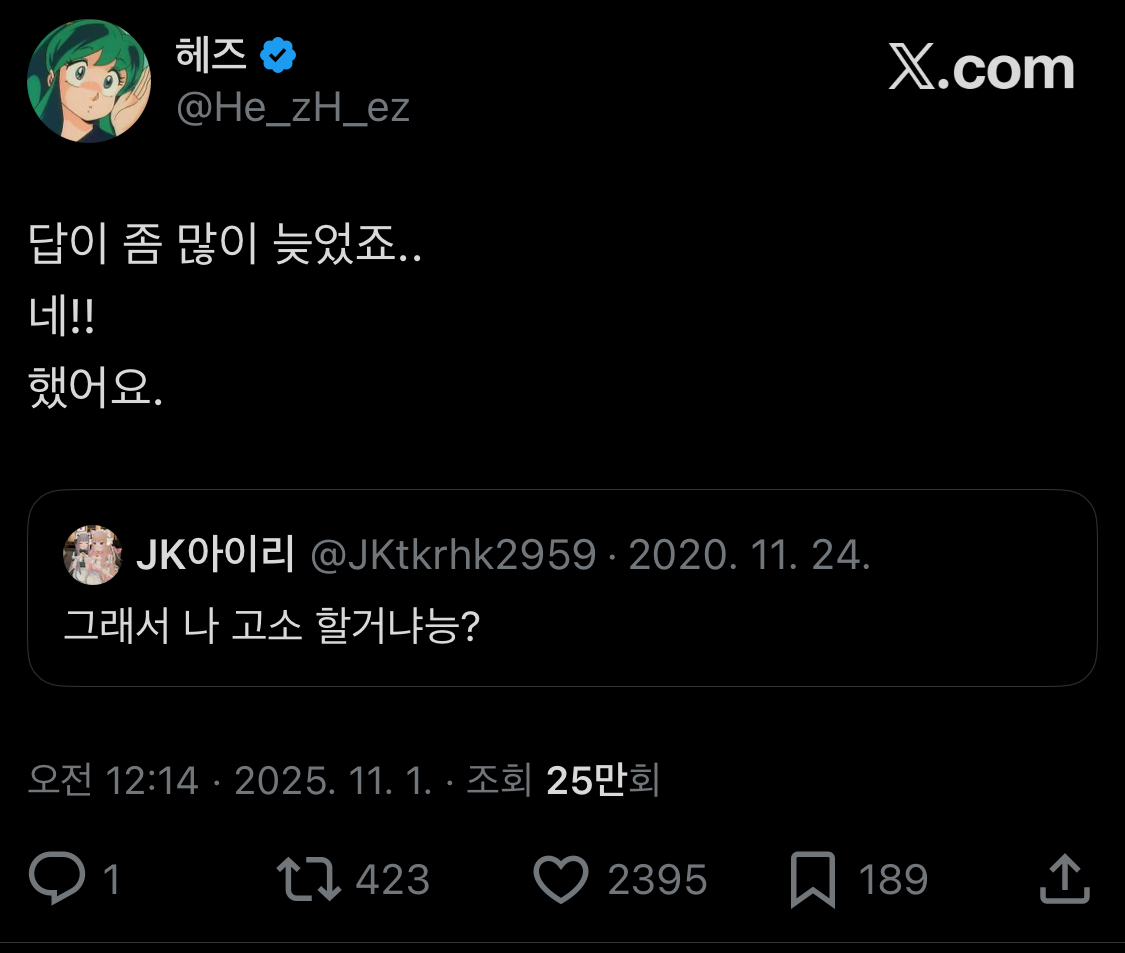
Task: Click the 2395 likes count
Action: (657, 880)
